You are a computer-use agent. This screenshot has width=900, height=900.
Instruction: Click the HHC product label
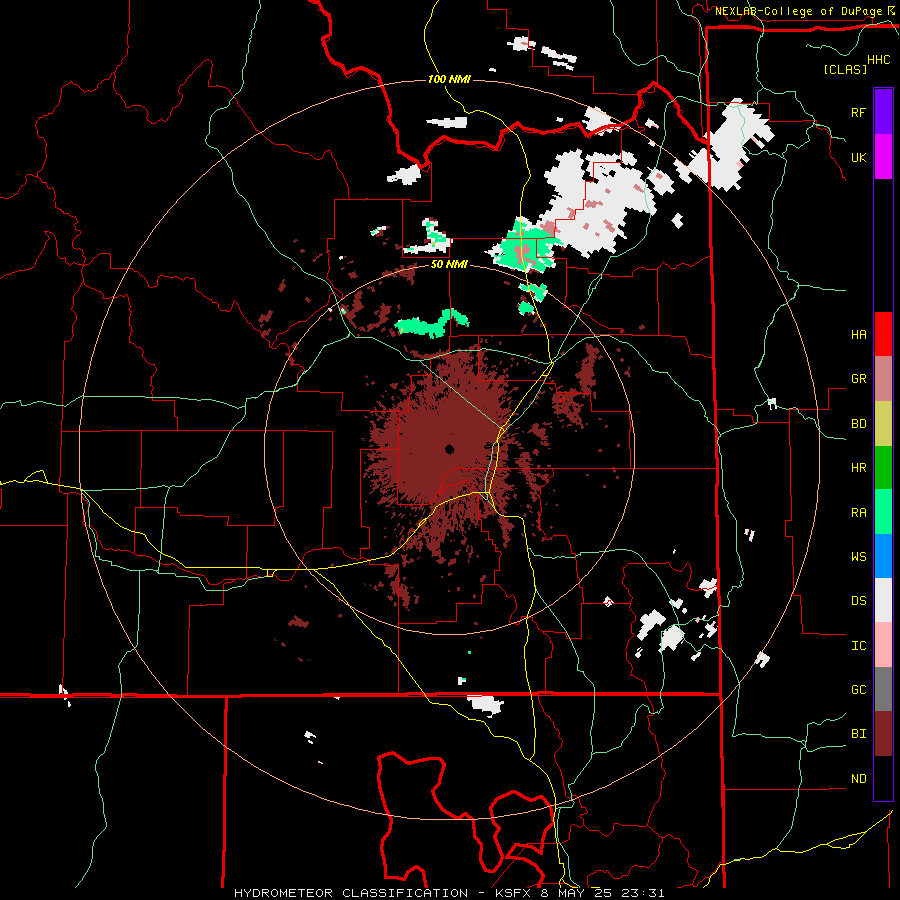click(878, 60)
